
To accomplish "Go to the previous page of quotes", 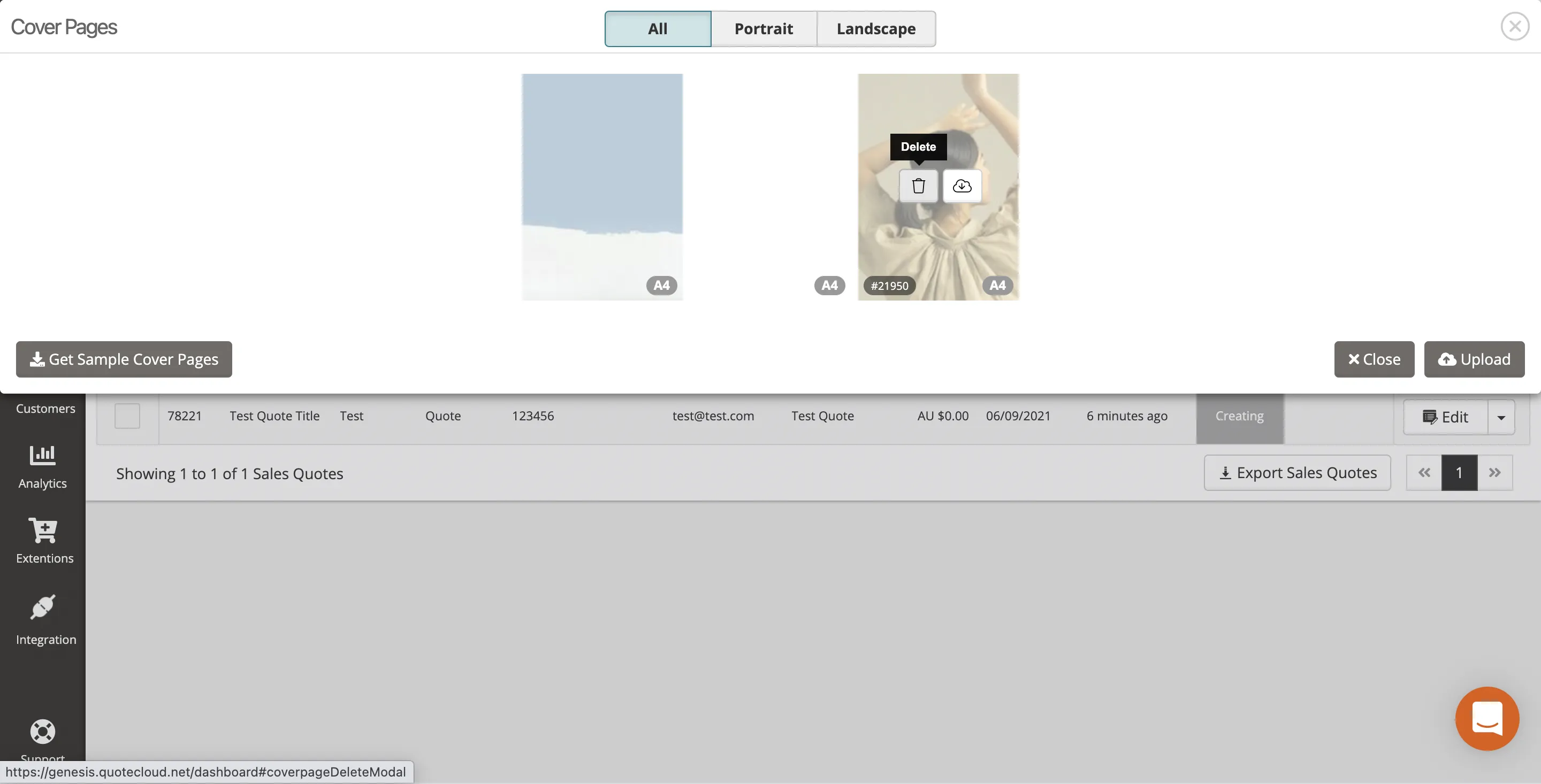I will [x=1424, y=473].
